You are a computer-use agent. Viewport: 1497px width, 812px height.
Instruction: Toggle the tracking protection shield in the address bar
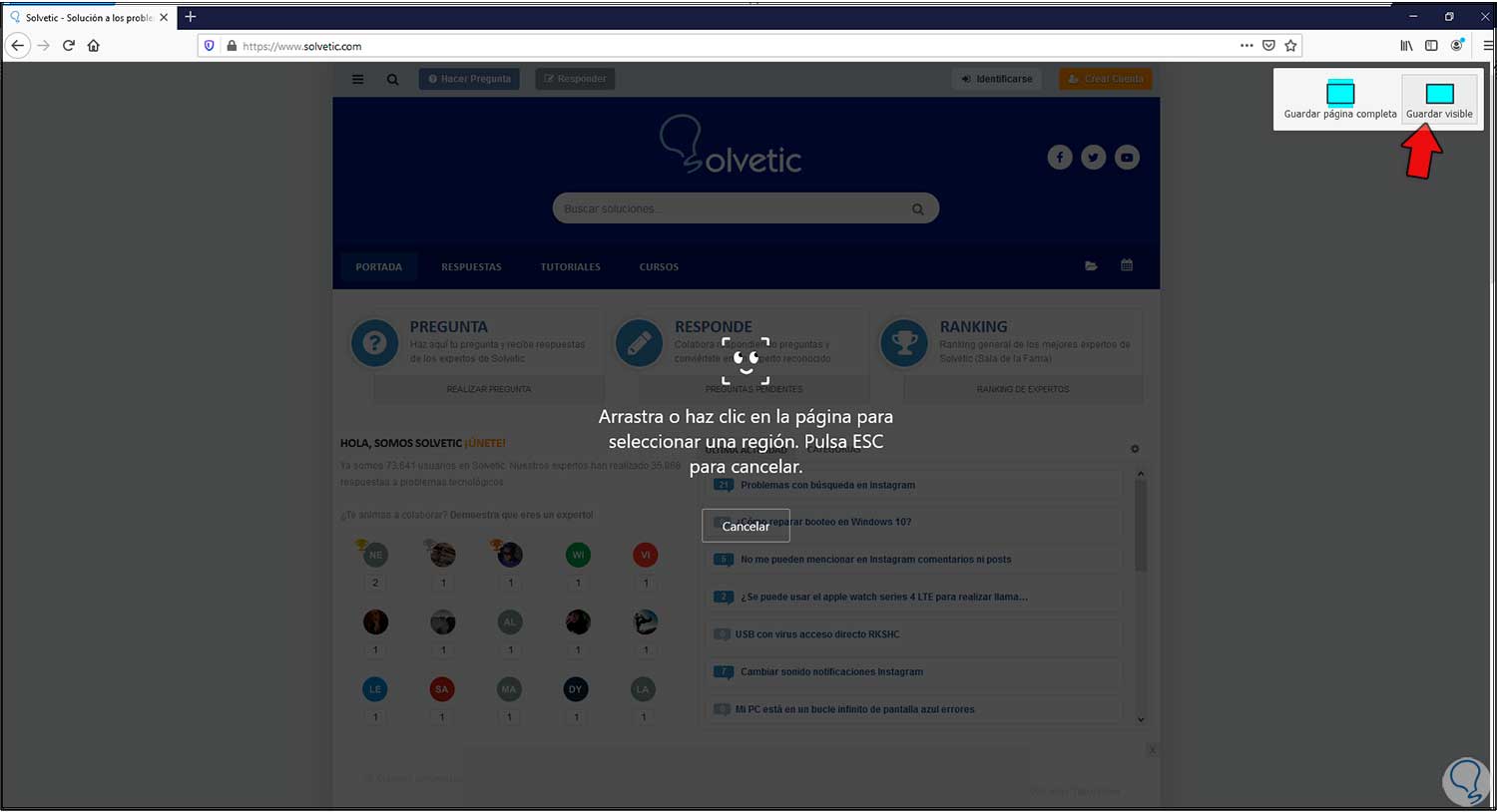[x=209, y=46]
